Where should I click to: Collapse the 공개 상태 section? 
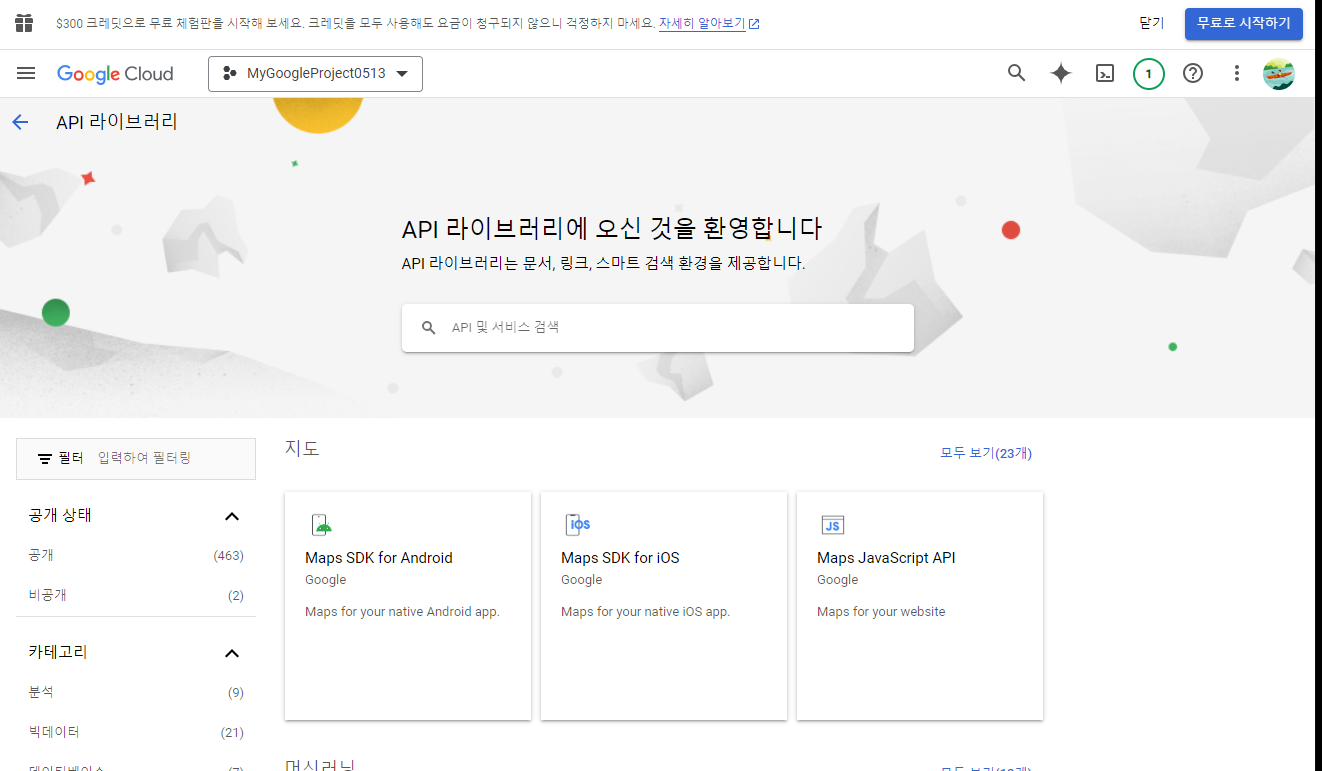pyautogui.click(x=232, y=516)
